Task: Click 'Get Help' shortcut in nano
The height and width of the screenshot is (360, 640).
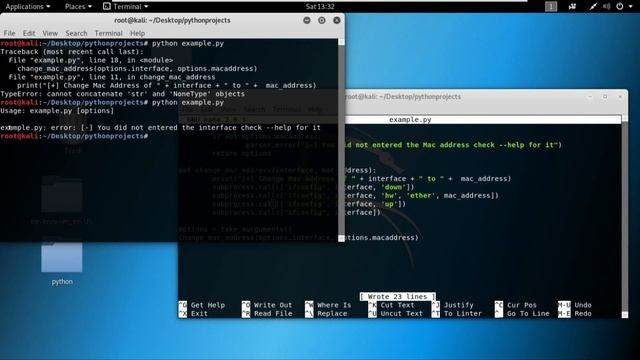Action: point(202,305)
